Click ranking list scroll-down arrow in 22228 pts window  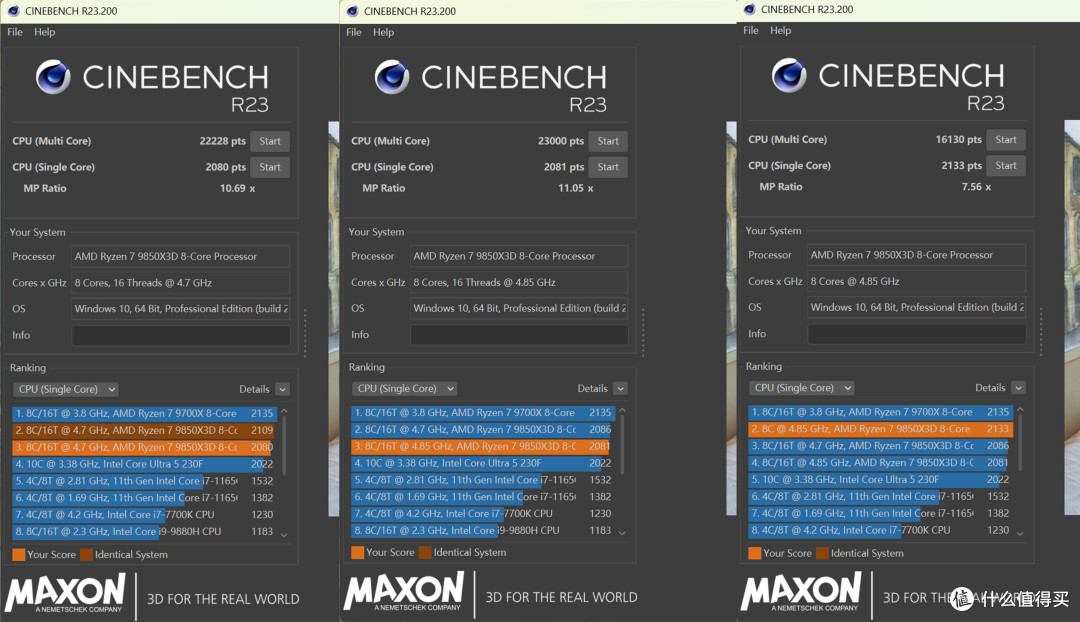coord(284,535)
